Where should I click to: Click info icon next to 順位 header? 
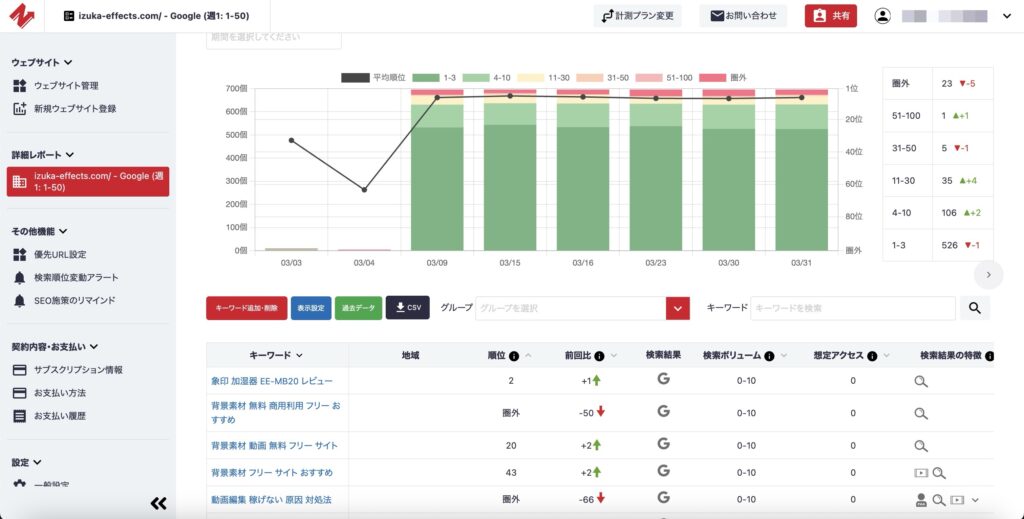point(514,355)
